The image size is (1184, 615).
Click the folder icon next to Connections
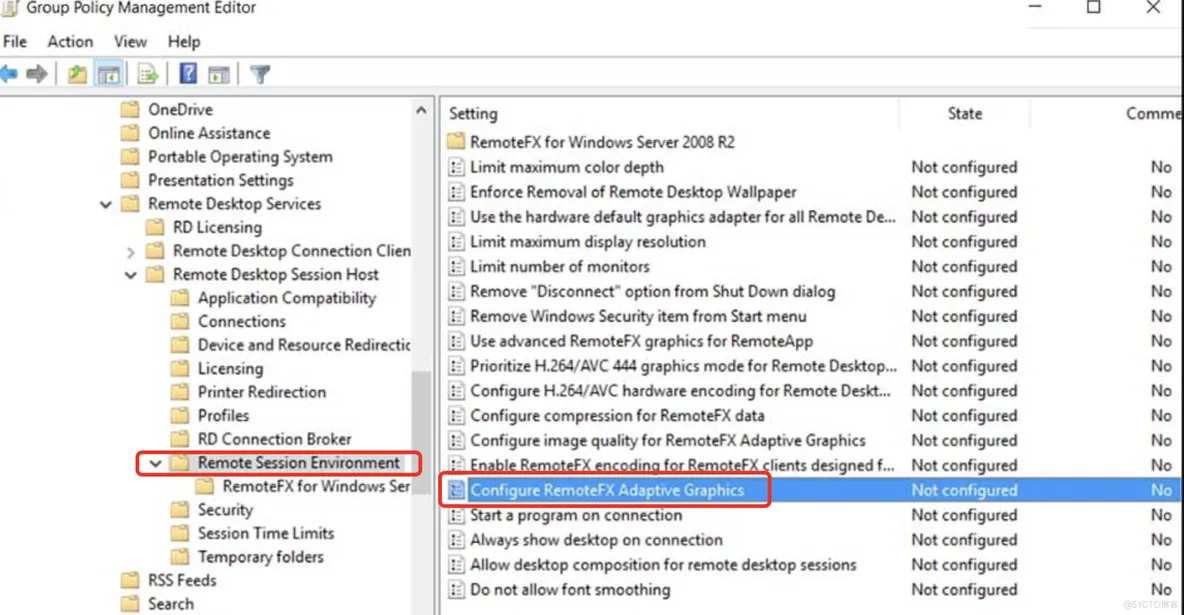(180, 321)
